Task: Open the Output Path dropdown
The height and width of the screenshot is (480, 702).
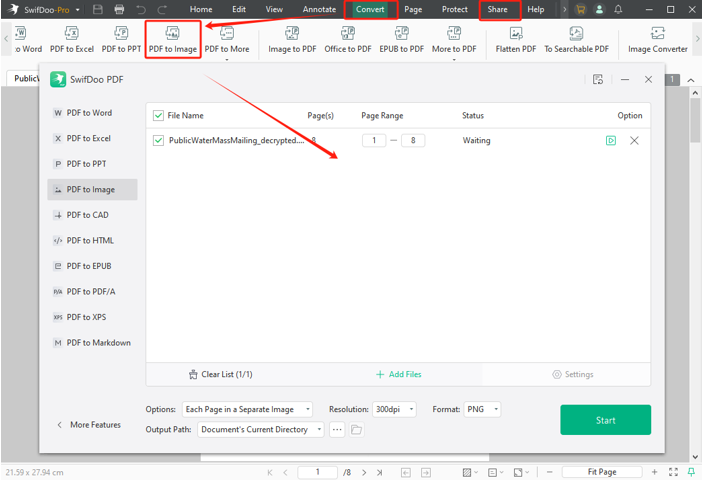Action: 261,429
